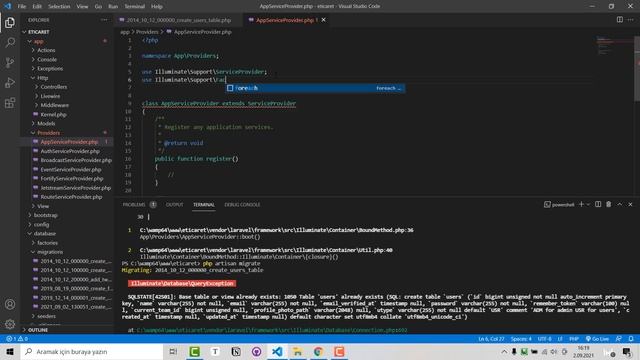Open Chrome from the taskbar
Viewport: 640px width, 360px height.
click(318, 351)
